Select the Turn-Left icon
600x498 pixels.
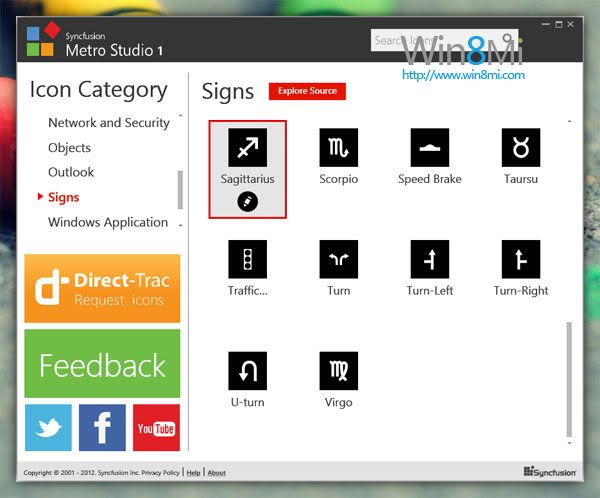[x=430, y=259]
